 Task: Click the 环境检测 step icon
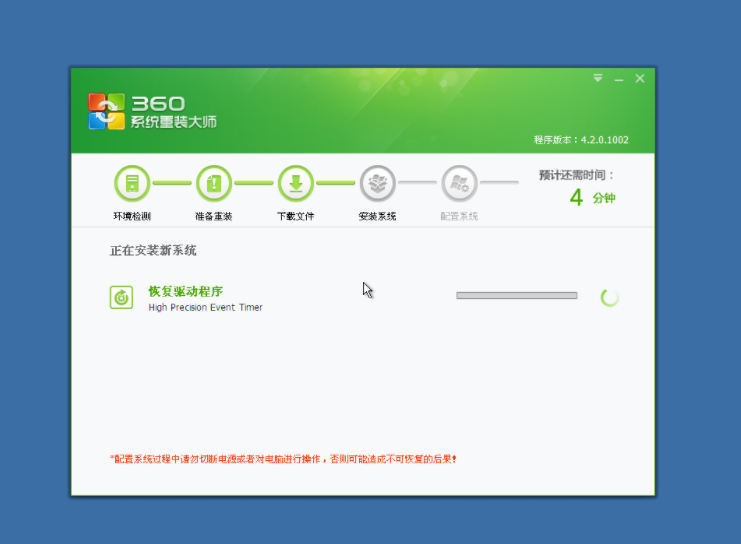pos(132,183)
